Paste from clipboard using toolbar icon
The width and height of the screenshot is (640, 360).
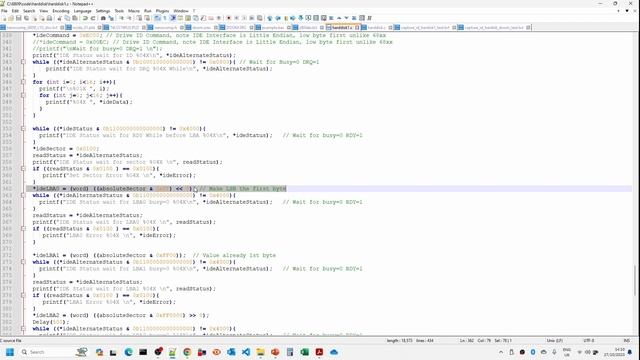(75, 18)
